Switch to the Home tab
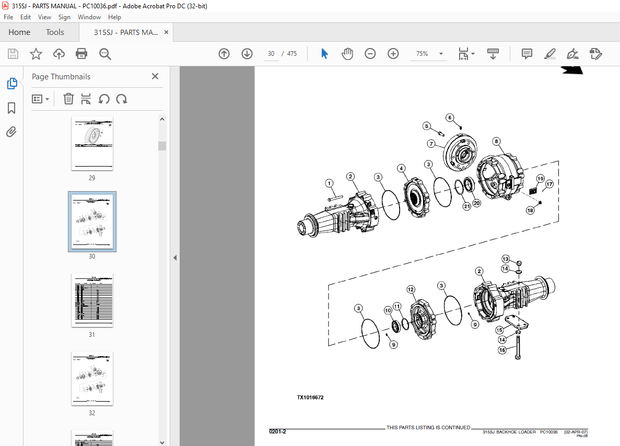 19,32
